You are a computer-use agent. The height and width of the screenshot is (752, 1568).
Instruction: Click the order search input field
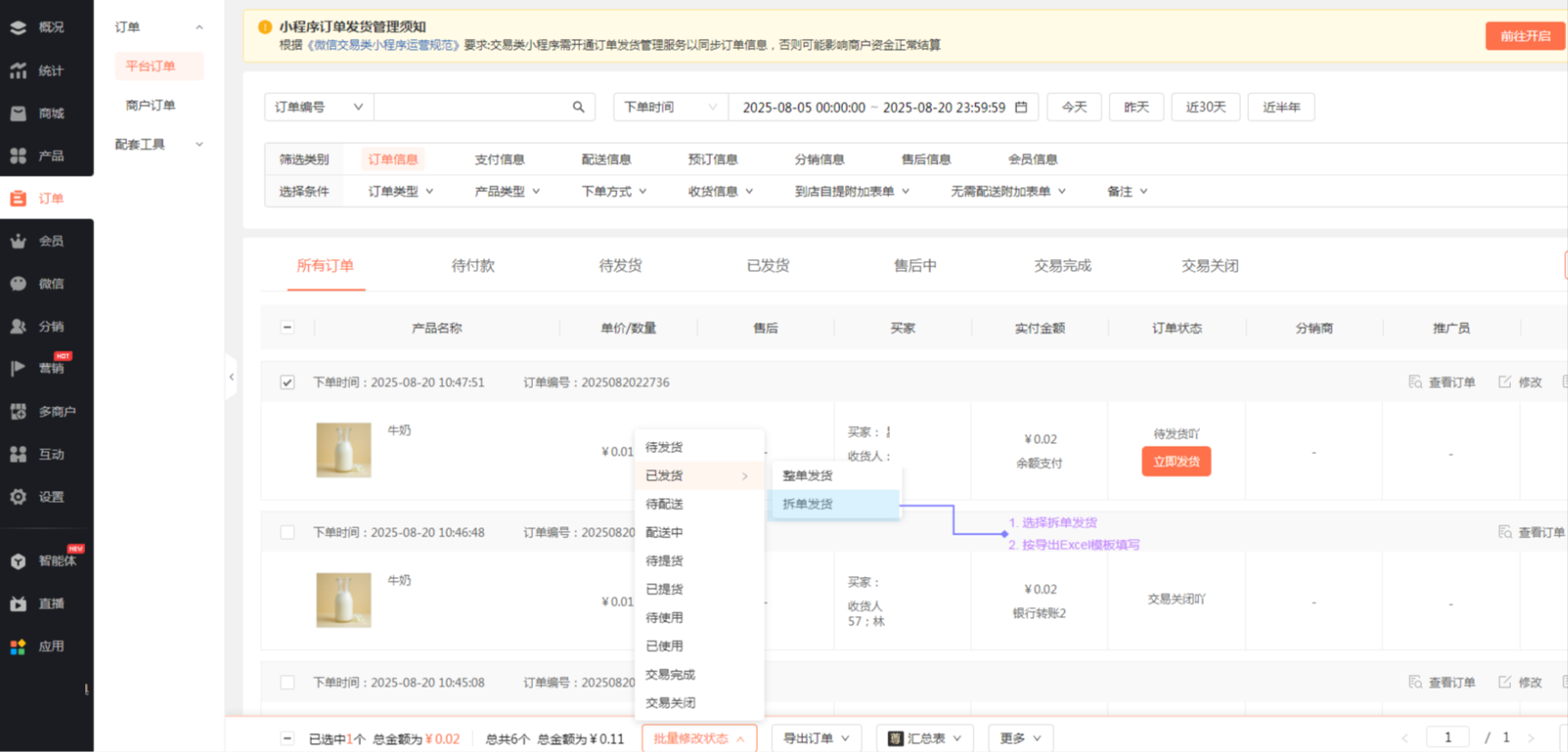point(472,107)
